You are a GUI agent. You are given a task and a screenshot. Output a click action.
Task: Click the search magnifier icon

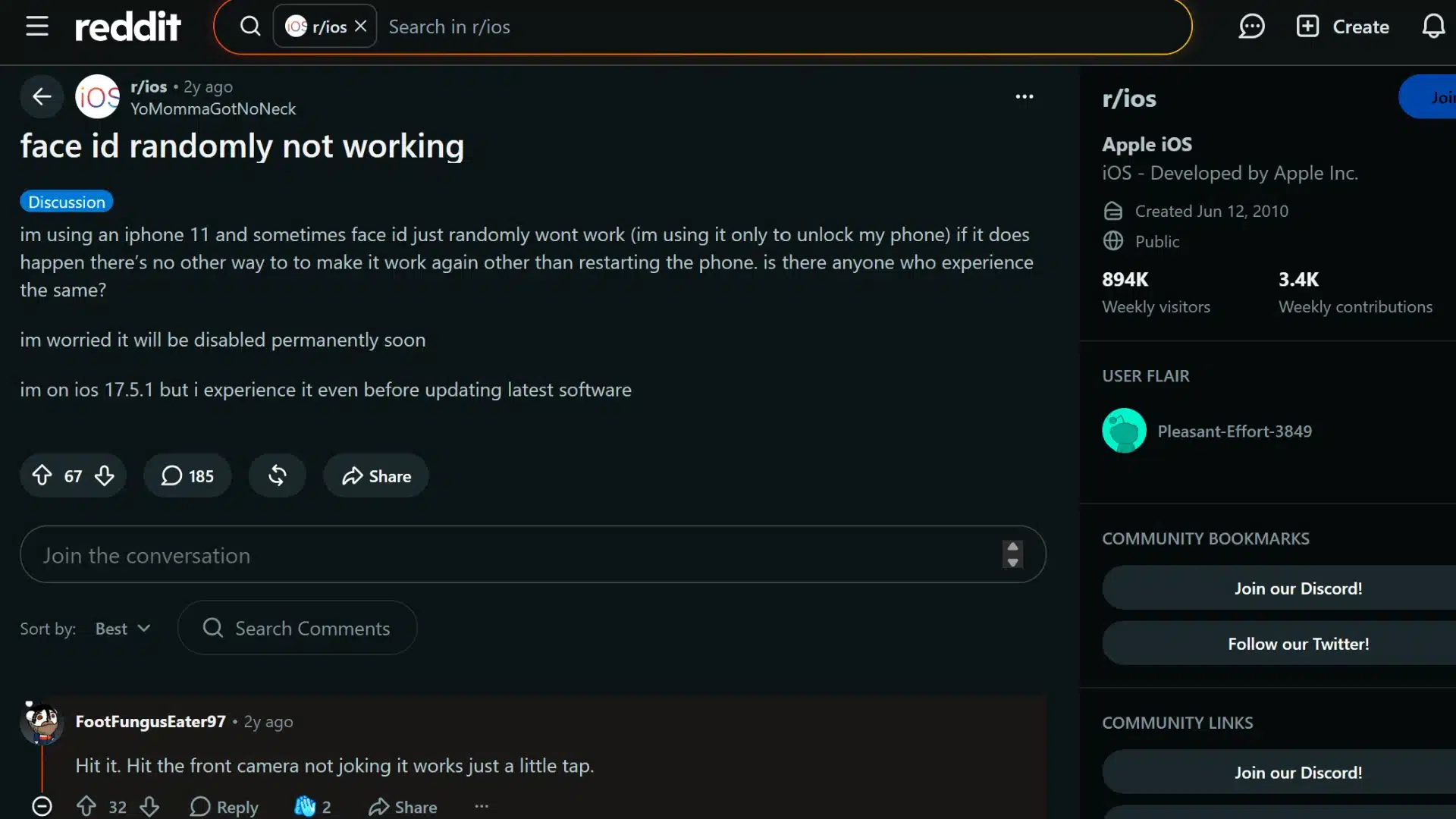250,27
